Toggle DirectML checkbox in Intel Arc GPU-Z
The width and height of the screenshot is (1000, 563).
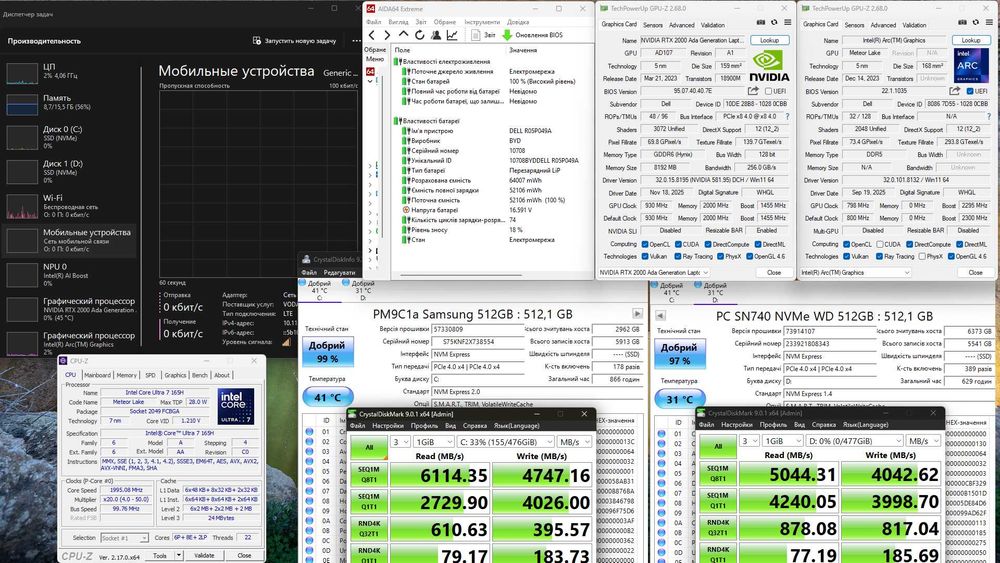[x=959, y=244]
